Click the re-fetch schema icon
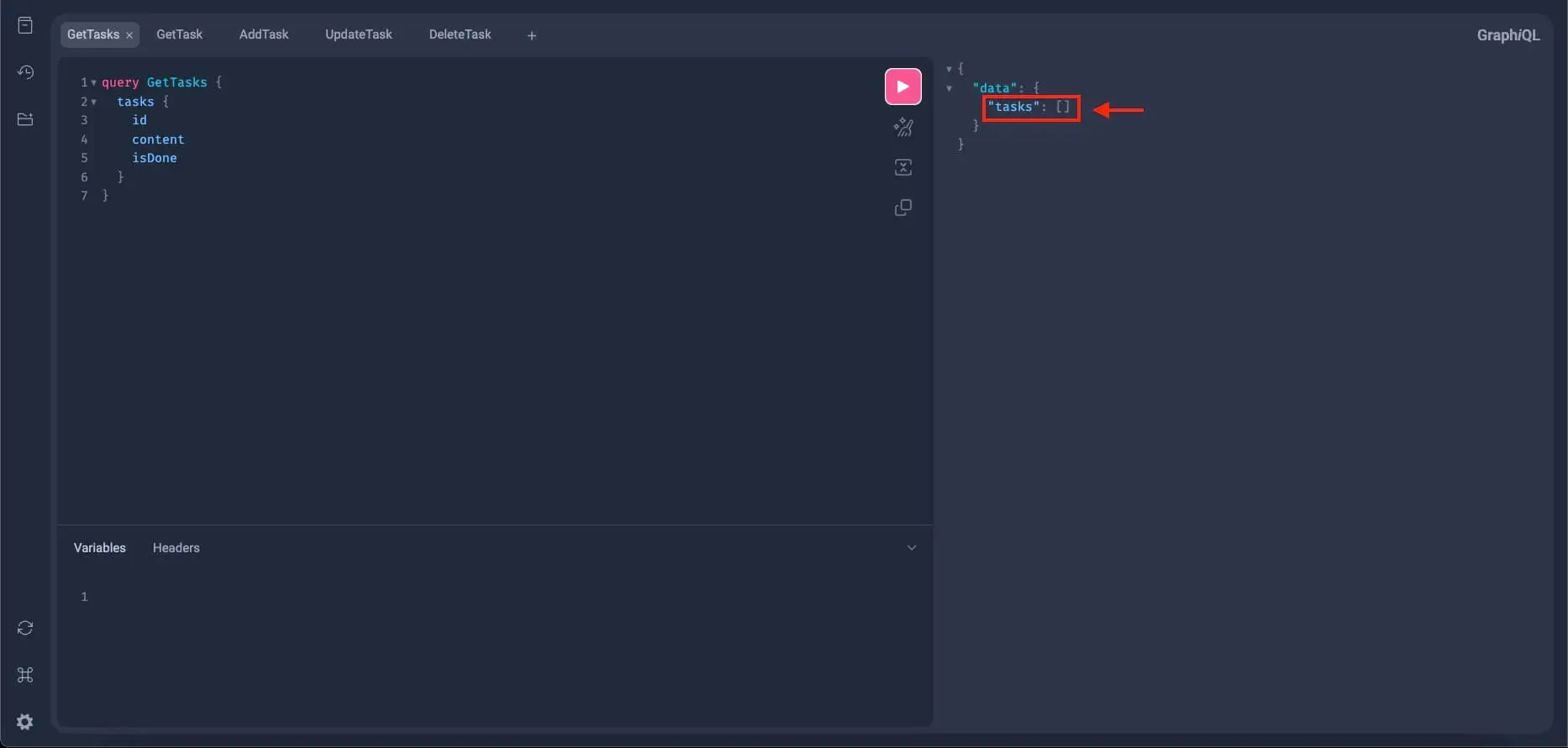 tap(25, 628)
